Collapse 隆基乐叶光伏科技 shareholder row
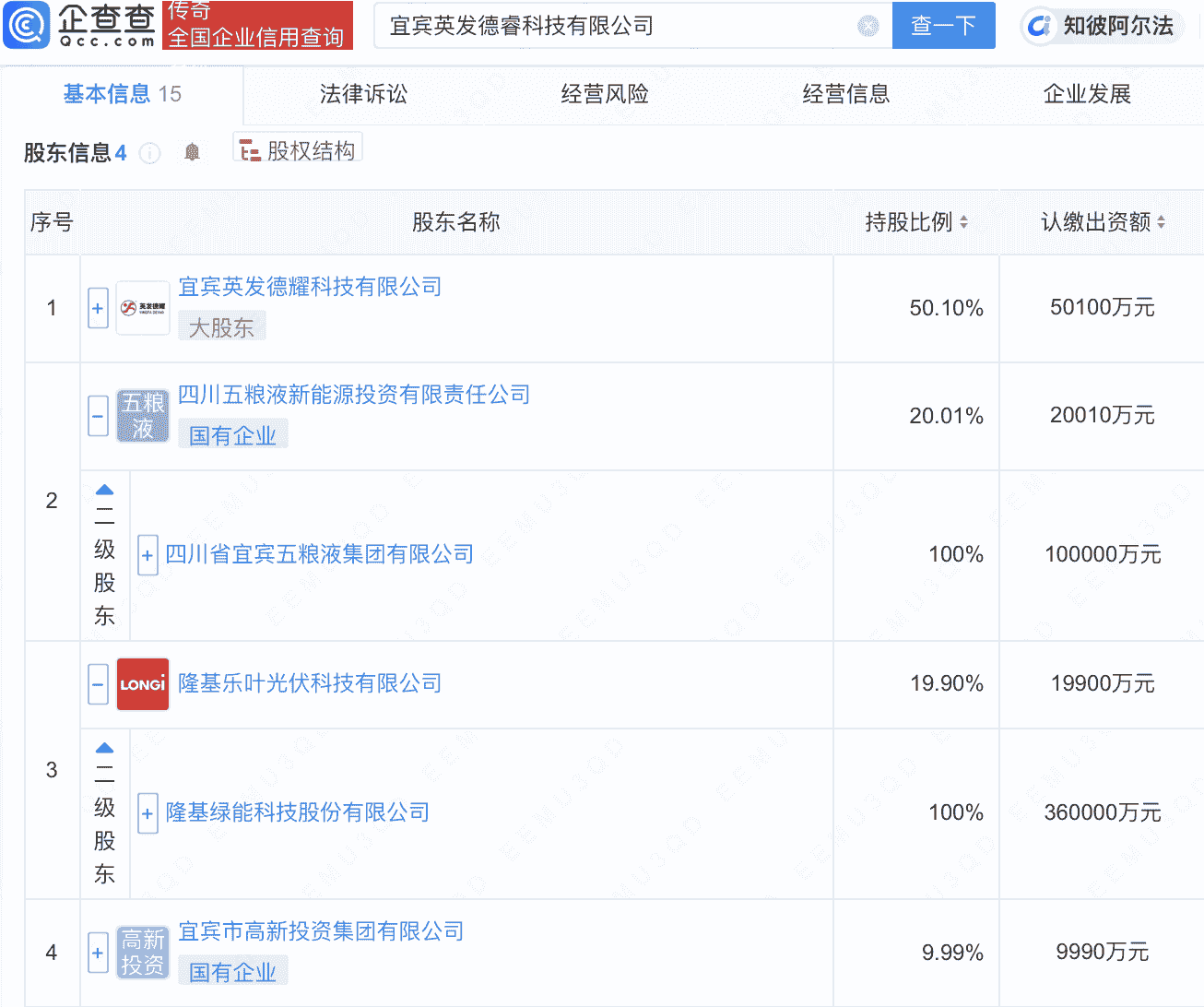 click(98, 684)
